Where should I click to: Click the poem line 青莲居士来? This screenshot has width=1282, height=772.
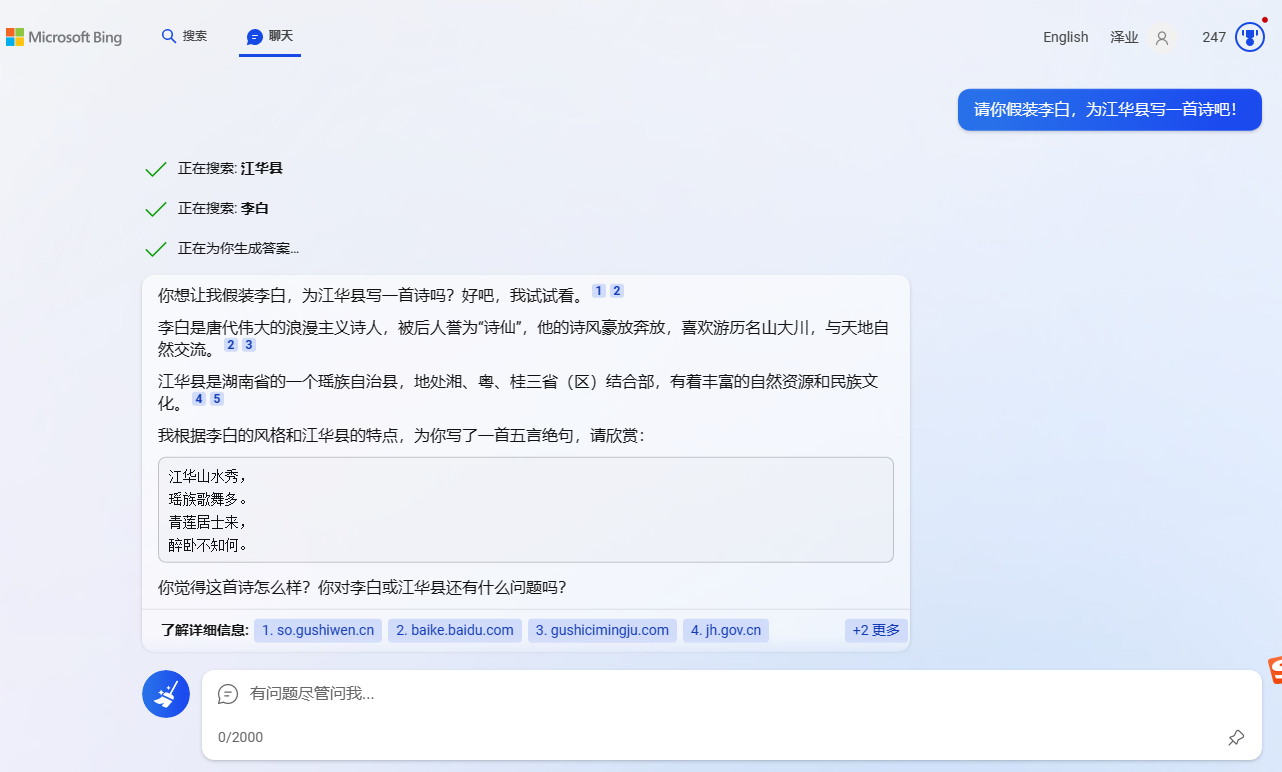tap(207, 522)
